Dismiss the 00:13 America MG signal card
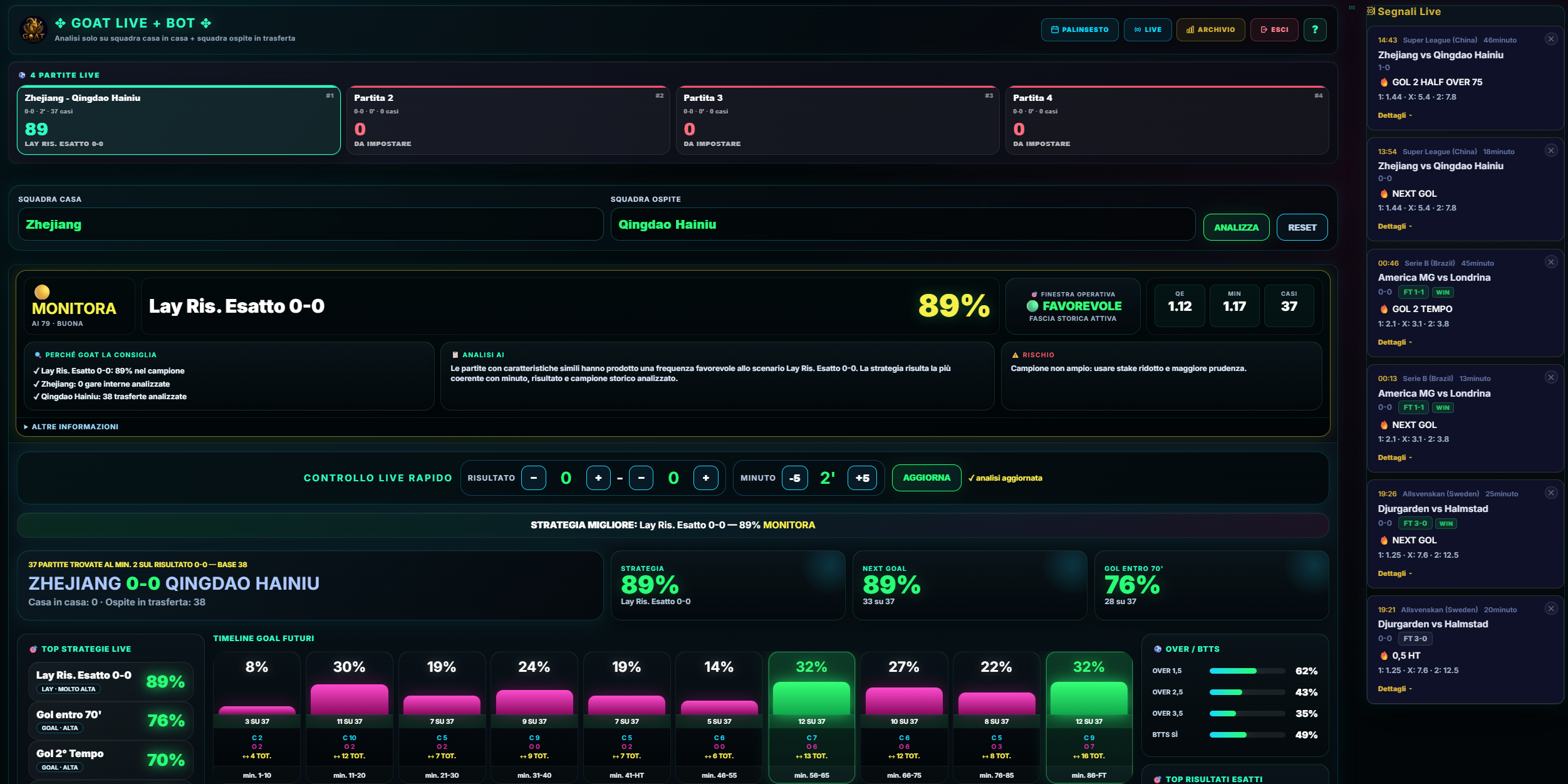The height and width of the screenshot is (784, 1568). point(1551,377)
